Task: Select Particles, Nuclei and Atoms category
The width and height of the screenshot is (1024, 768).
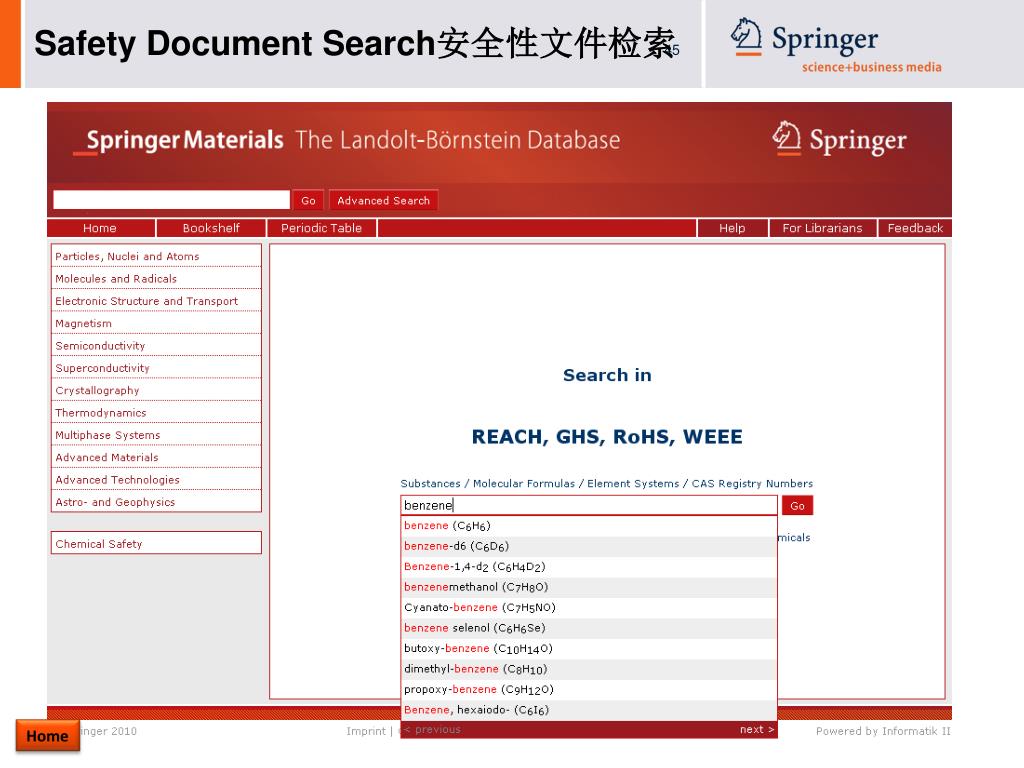Action: [156, 257]
